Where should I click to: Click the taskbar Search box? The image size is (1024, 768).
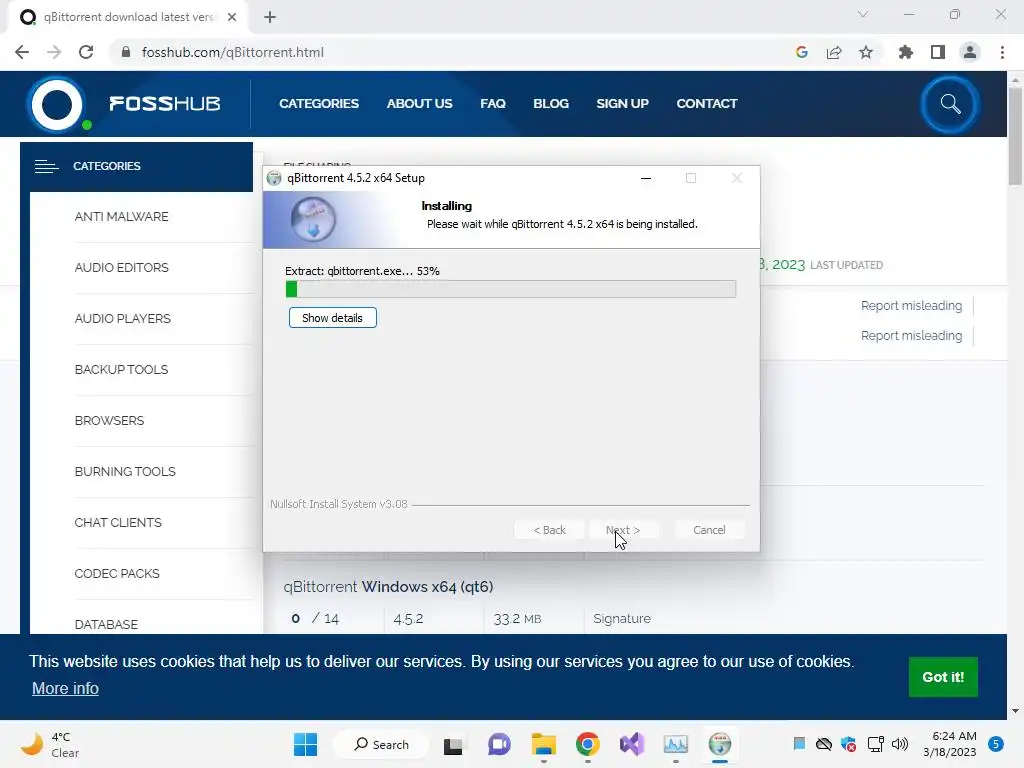pyautogui.click(x=381, y=744)
